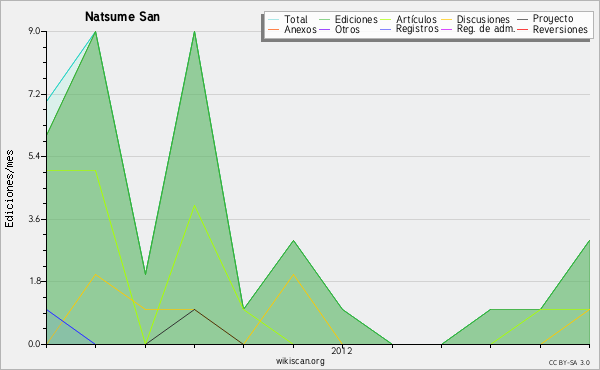The image size is (600, 370).
Task: Click the 3.6 y-axis value
Action: (x=34, y=219)
